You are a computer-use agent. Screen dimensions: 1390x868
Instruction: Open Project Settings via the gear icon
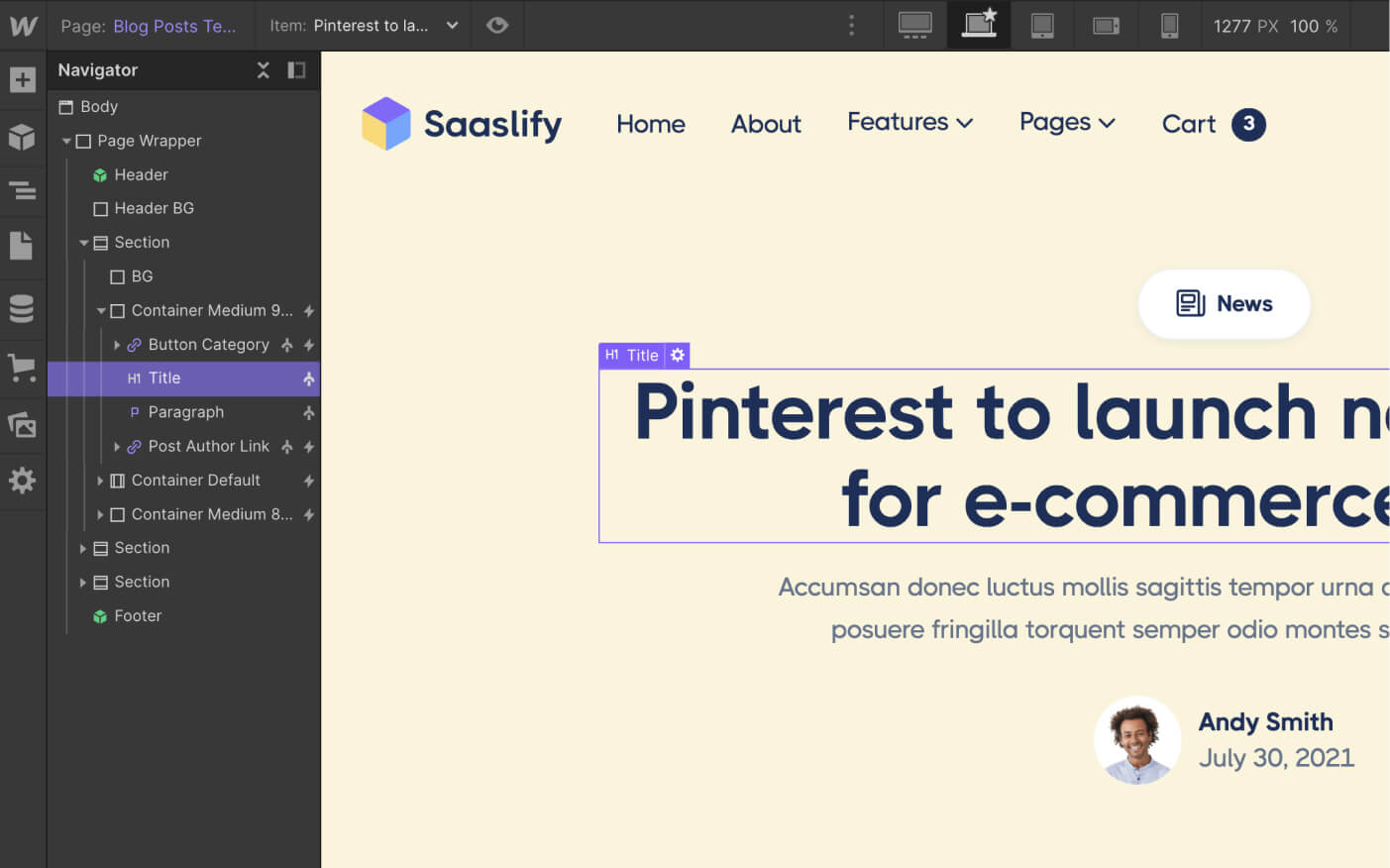24,482
